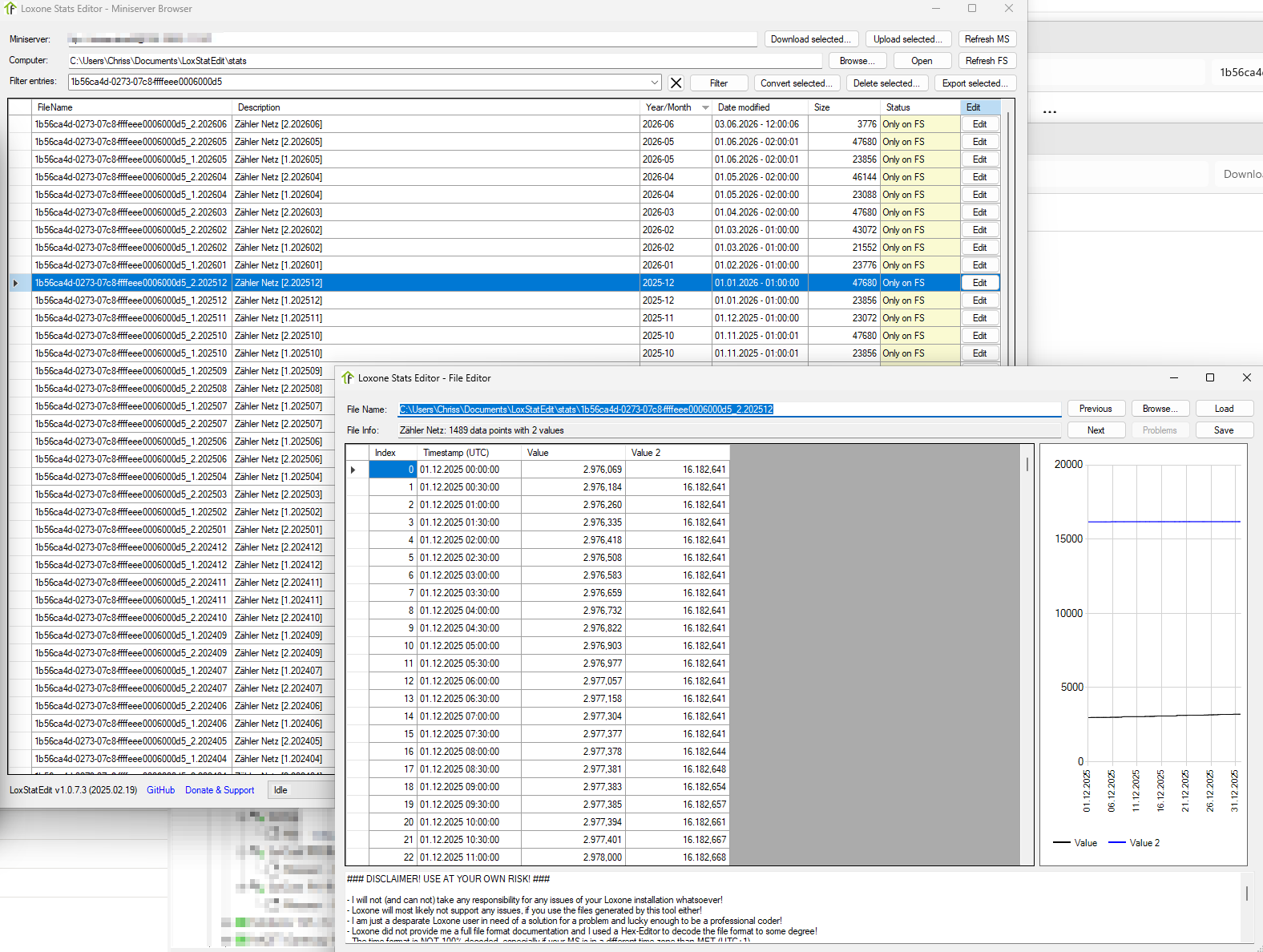
Task: Click Status cell of 2.202603 row
Action: (x=920, y=212)
